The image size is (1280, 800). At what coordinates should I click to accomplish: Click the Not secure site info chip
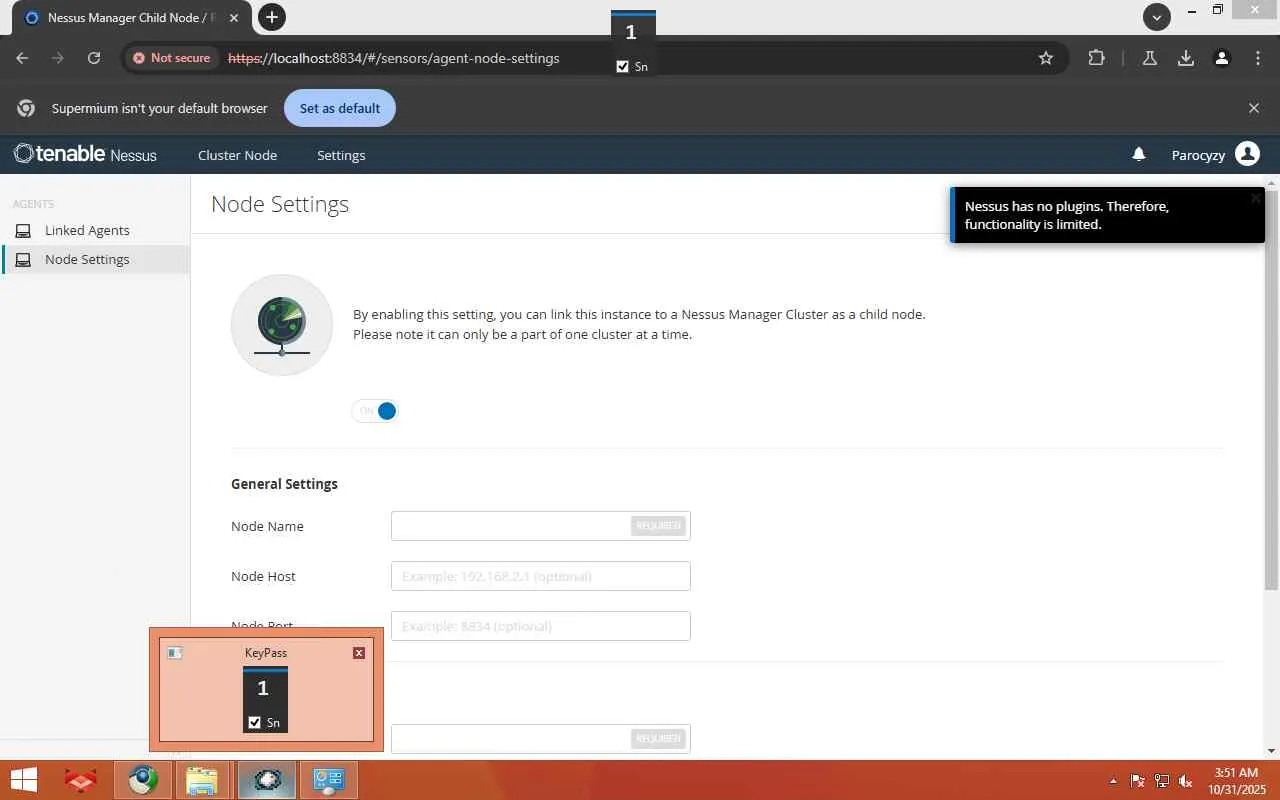pos(172,58)
